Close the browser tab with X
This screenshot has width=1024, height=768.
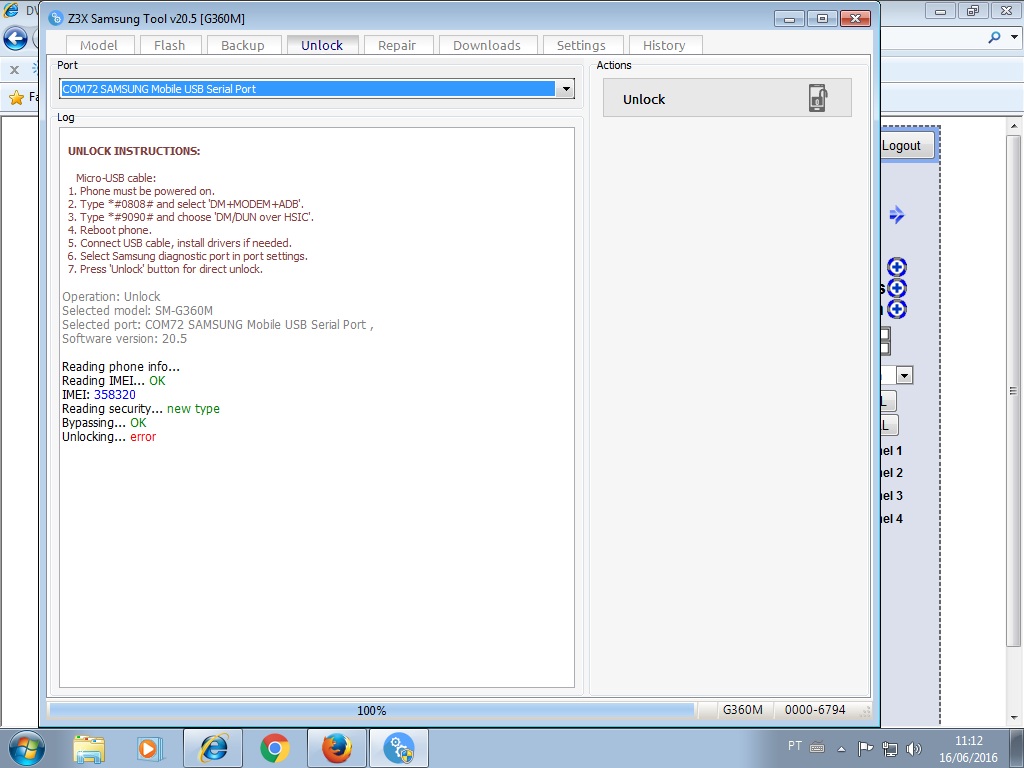point(14,69)
